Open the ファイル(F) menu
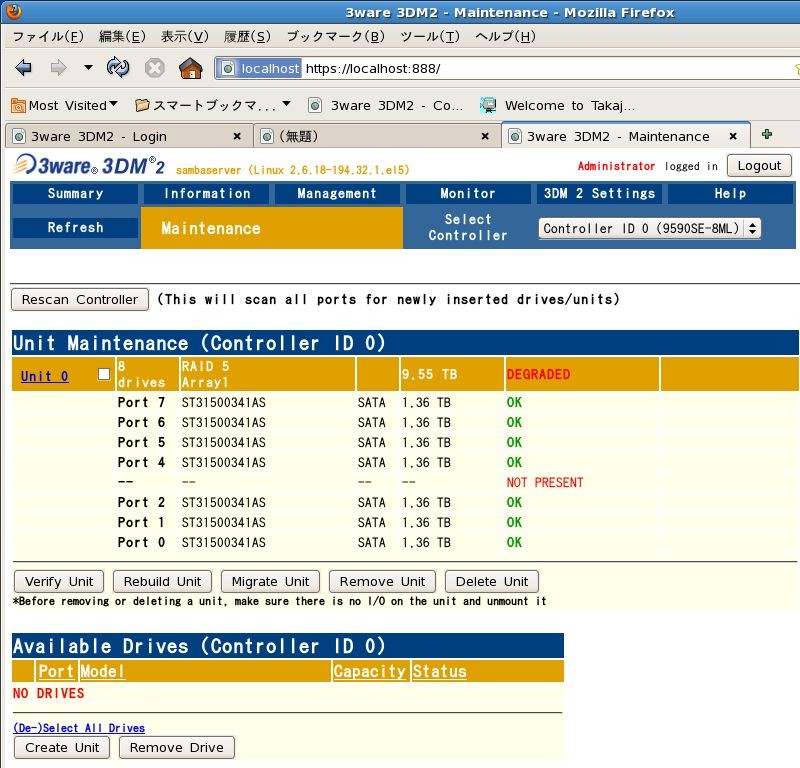 point(48,36)
